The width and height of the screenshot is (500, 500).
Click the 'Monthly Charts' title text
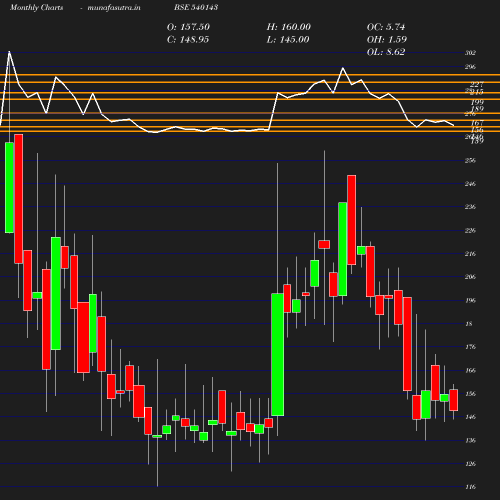click(x=36, y=7)
